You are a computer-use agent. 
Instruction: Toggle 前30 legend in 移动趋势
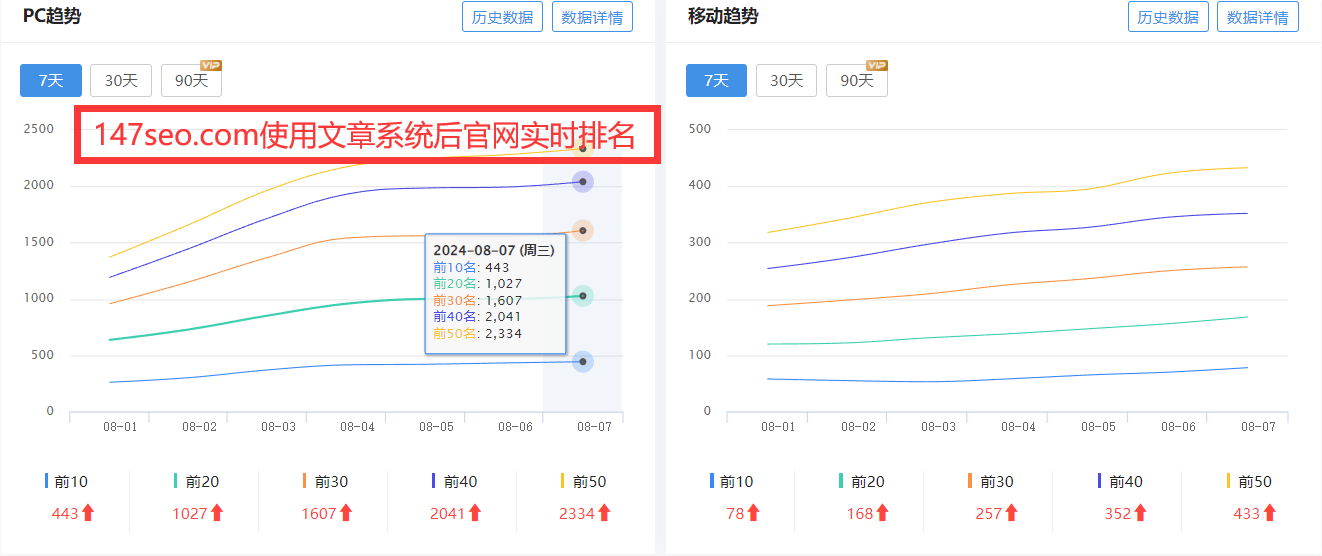[x=990, y=482]
